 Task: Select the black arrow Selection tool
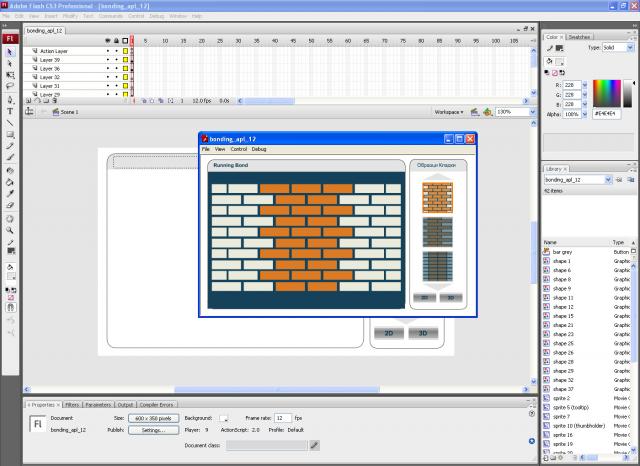[x=10, y=52]
